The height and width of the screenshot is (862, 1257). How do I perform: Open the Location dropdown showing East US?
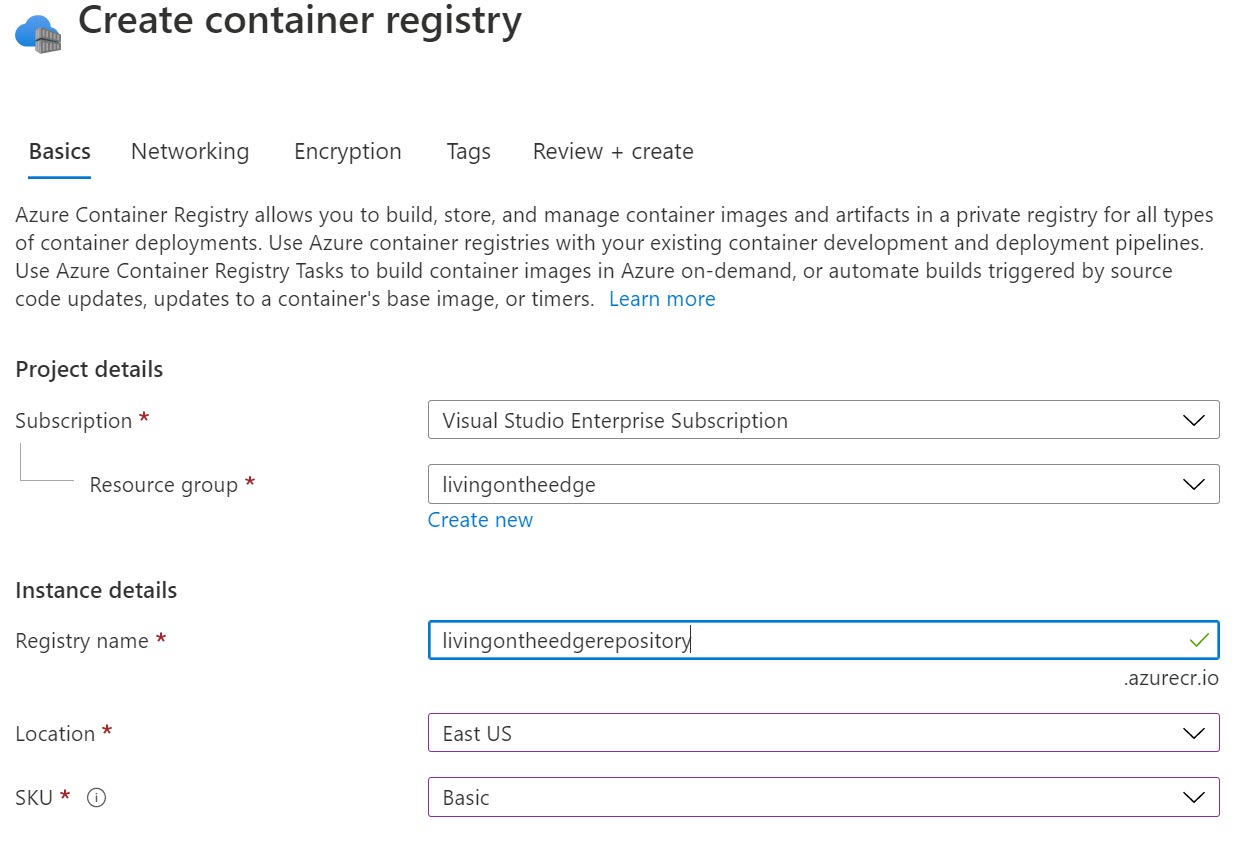[x=823, y=733]
